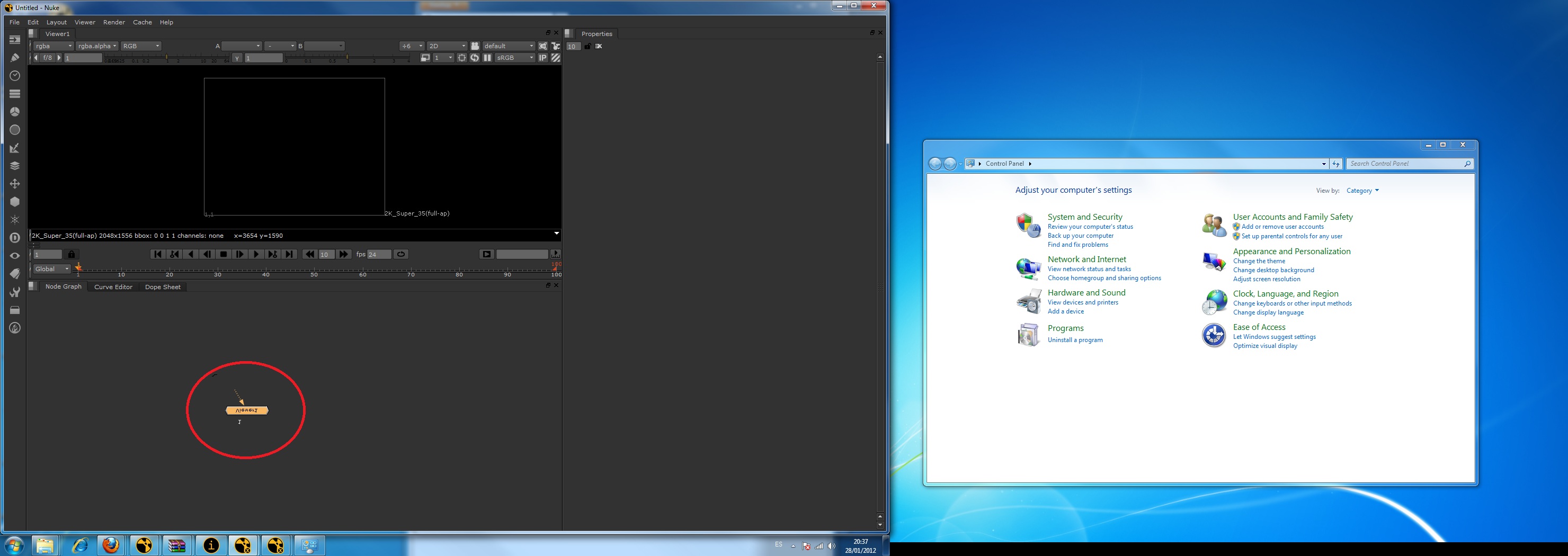Click frame 50 on the timeline ruler

(314, 271)
